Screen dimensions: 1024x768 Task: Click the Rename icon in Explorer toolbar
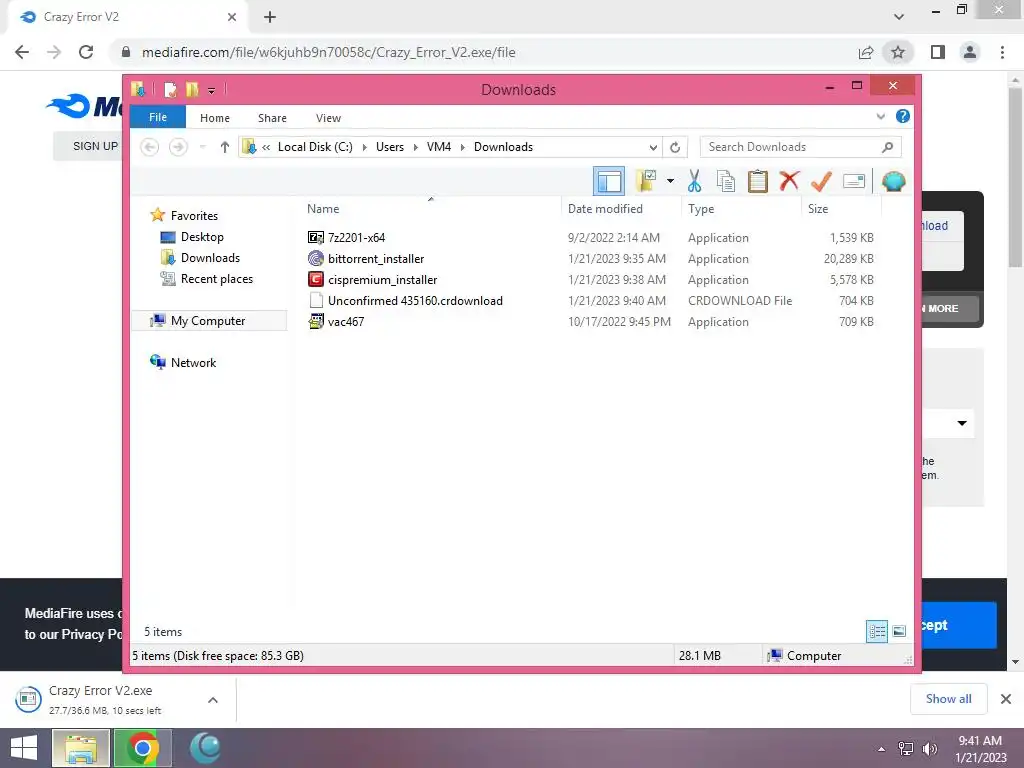pos(854,181)
